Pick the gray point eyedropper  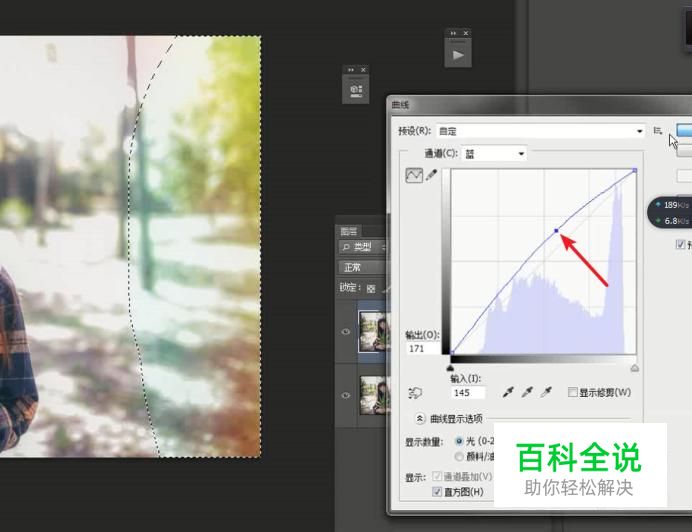tap(527, 392)
